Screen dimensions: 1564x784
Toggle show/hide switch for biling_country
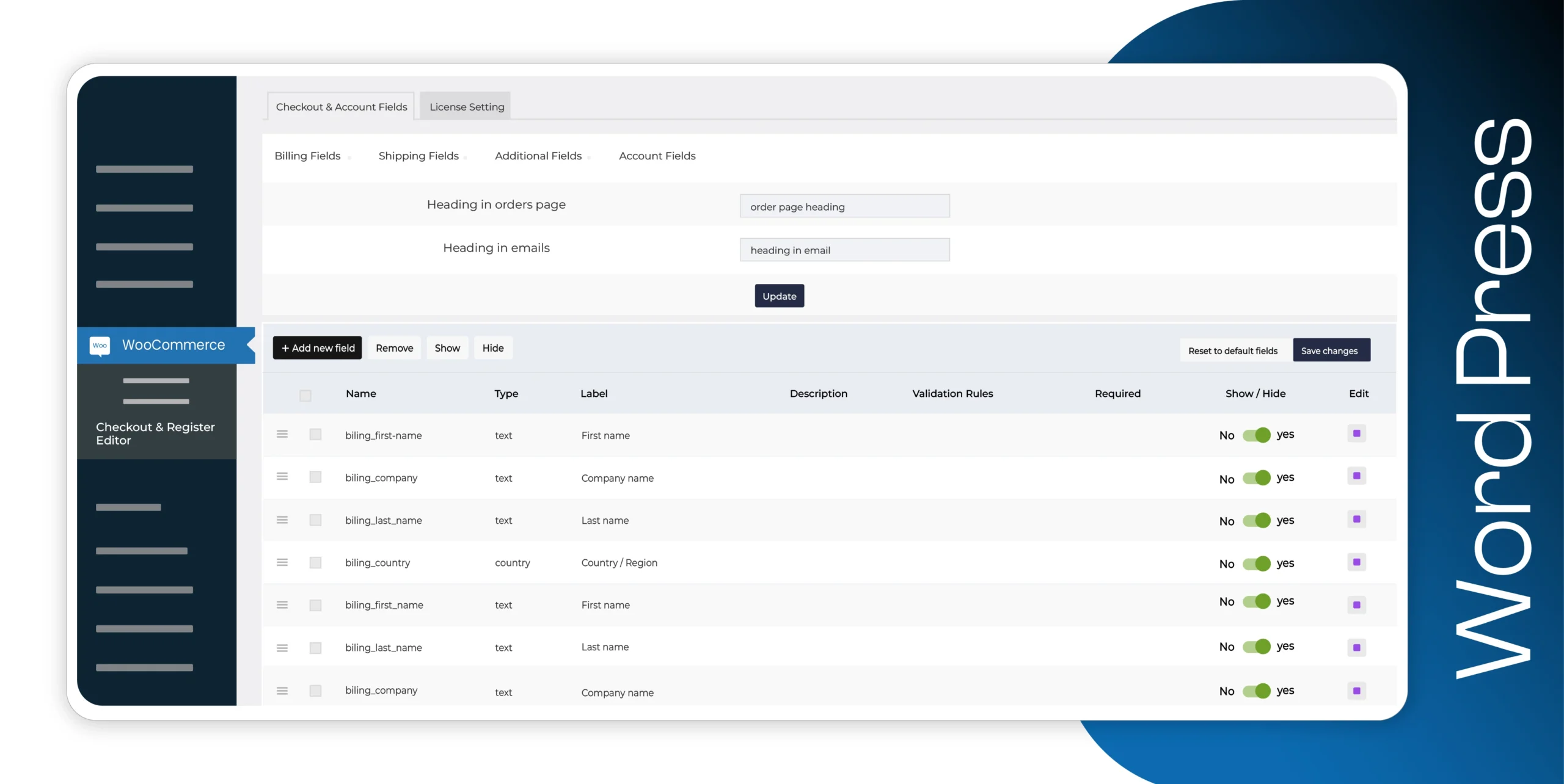(x=1257, y=564)
